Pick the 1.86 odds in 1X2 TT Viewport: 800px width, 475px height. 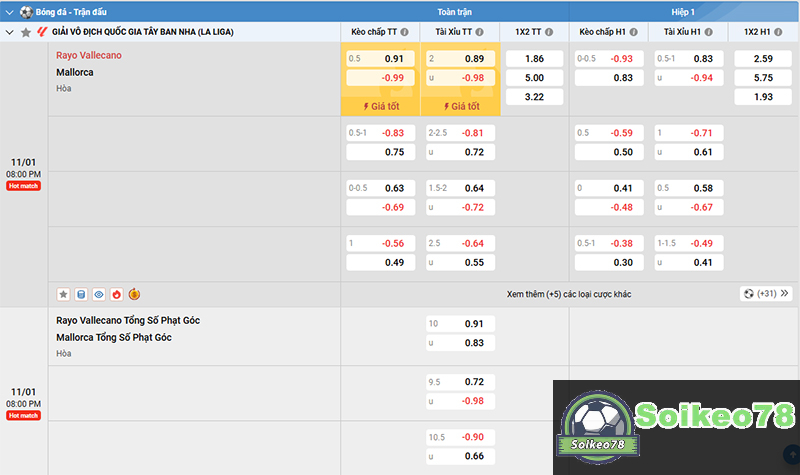coord(534,59)
